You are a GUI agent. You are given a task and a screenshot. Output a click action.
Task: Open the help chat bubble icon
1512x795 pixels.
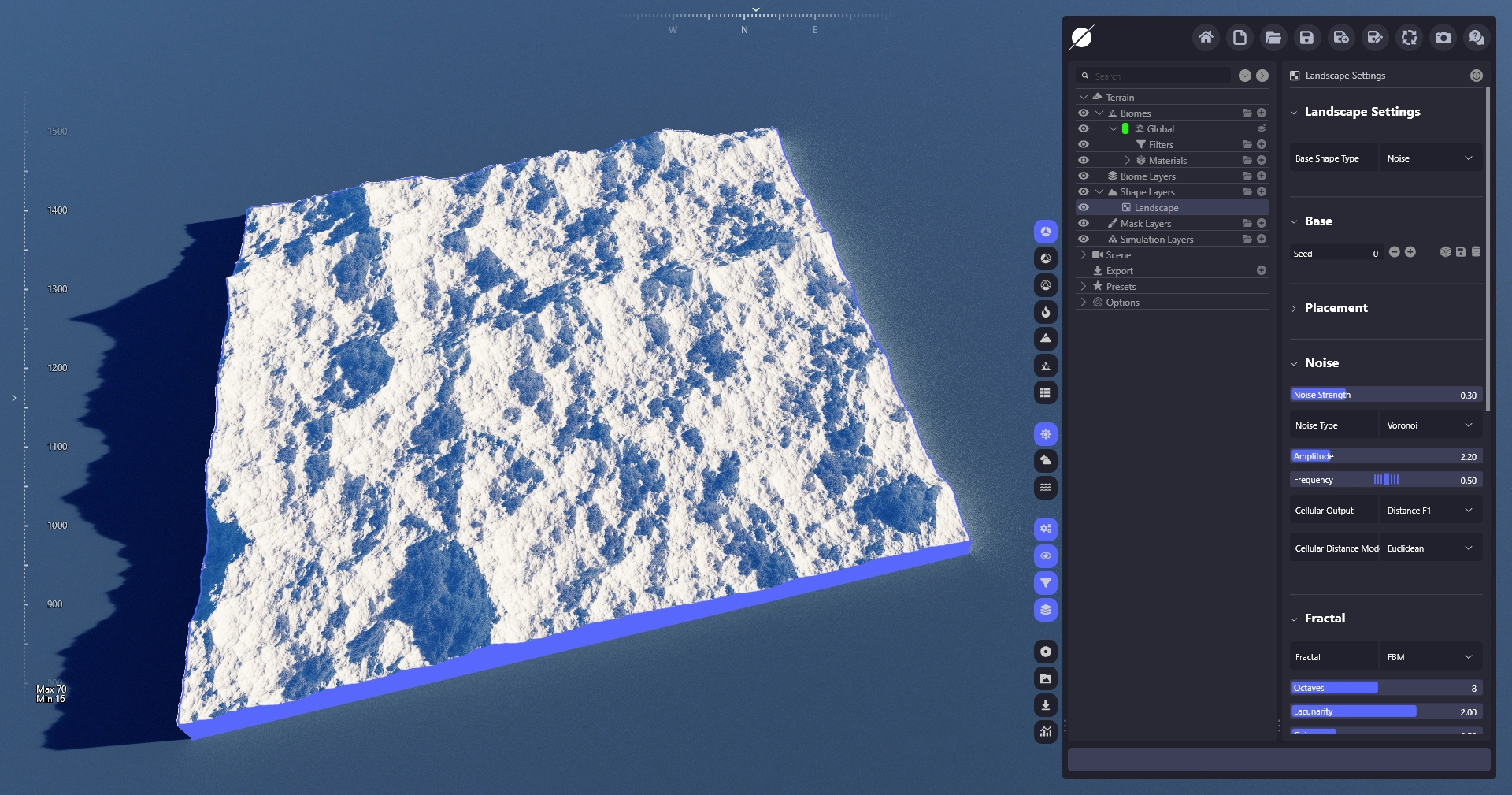click(x=1477, y=37)
